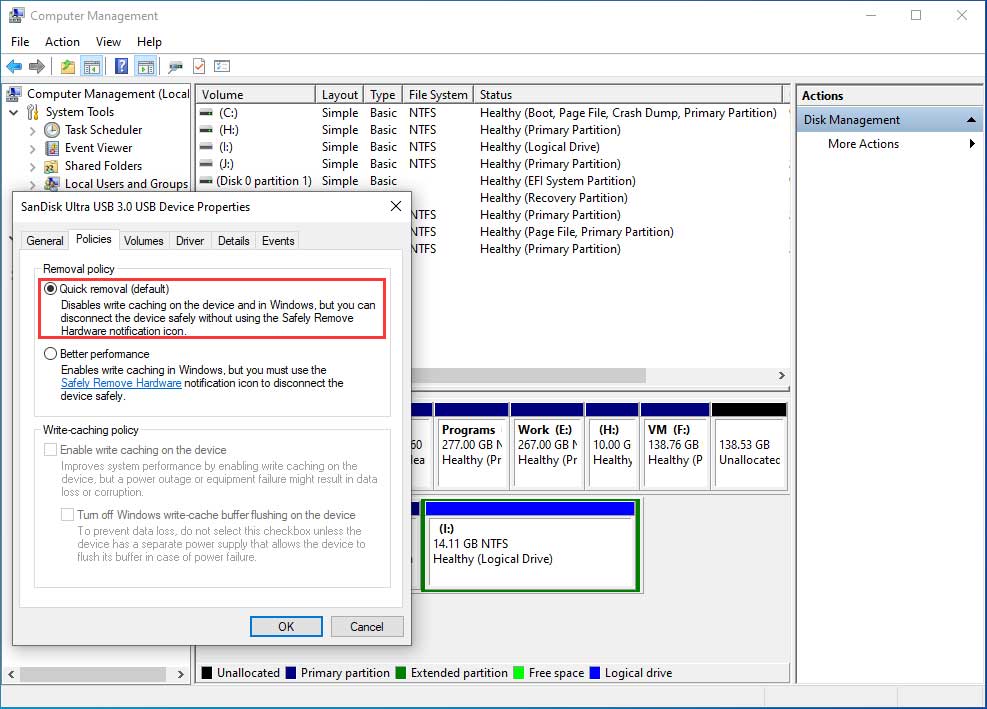Switch to the Volumes tab
The image size is (987, 709).
(x=143, y=240)
